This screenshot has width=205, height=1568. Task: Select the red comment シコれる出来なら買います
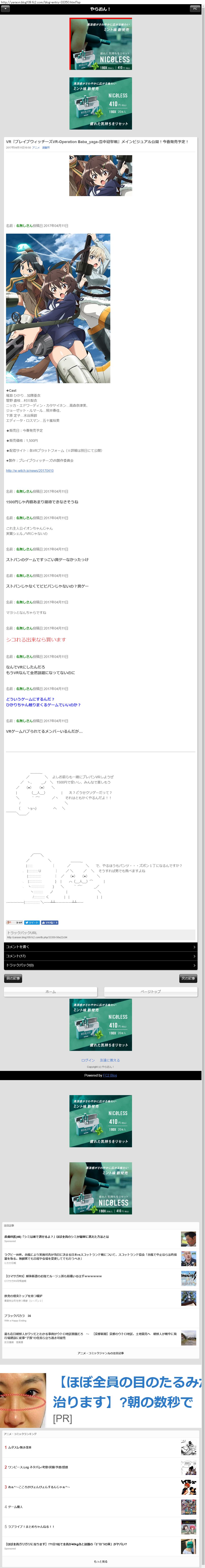coord(36,640)
